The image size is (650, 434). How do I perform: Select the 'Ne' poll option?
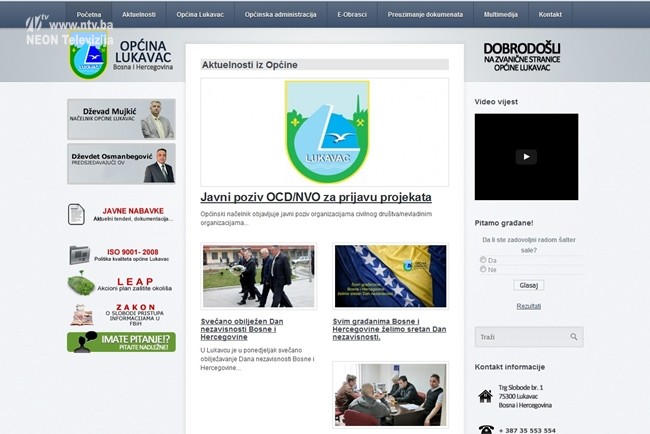click(484, 269)
